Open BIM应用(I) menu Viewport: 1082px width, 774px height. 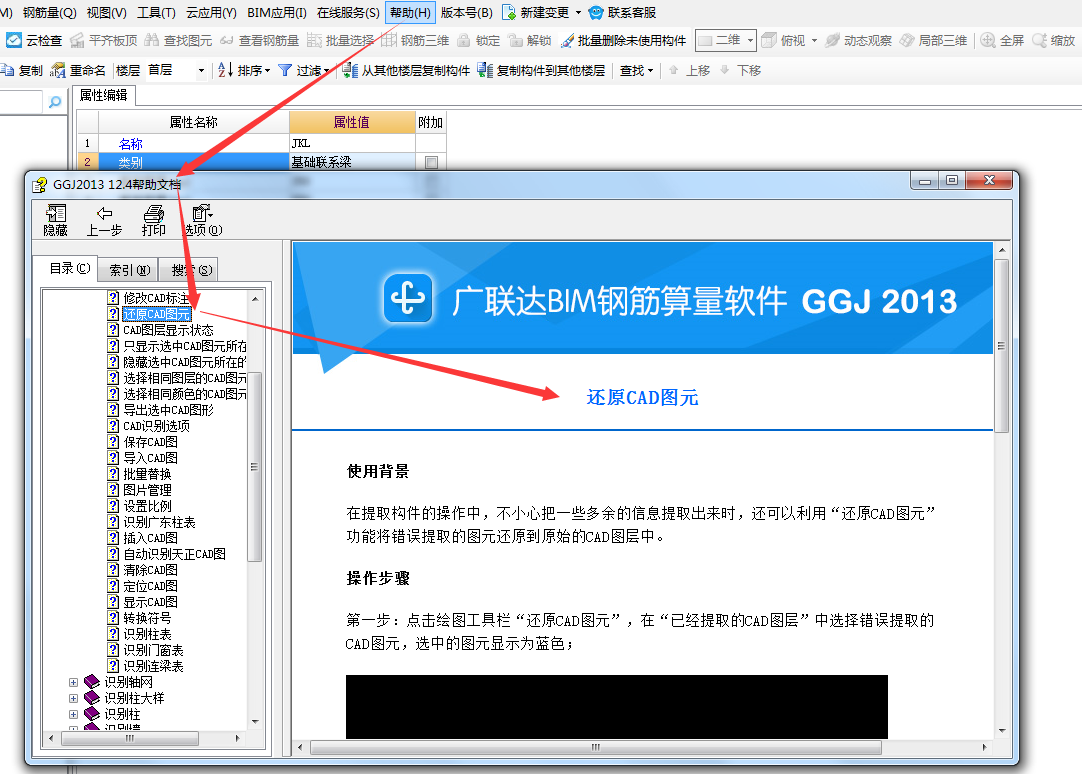coord(277,12)
